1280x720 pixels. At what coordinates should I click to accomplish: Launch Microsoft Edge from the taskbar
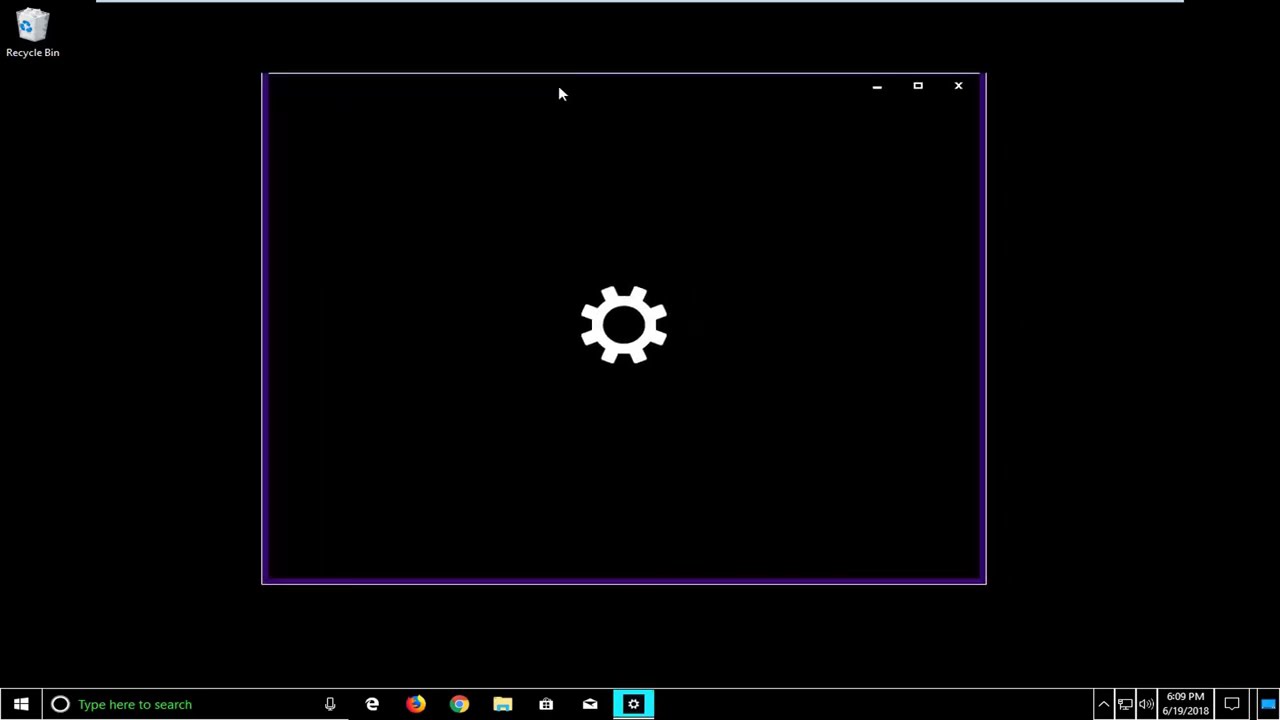tap(372, 704)
